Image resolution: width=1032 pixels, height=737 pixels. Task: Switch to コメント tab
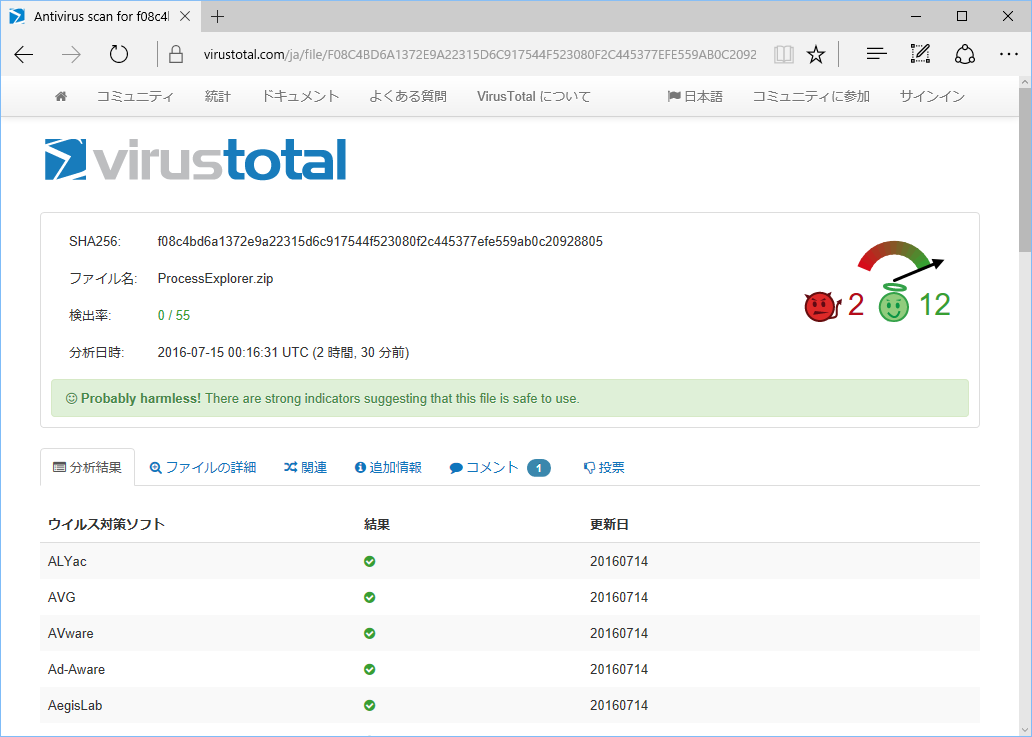coord(500,468)
